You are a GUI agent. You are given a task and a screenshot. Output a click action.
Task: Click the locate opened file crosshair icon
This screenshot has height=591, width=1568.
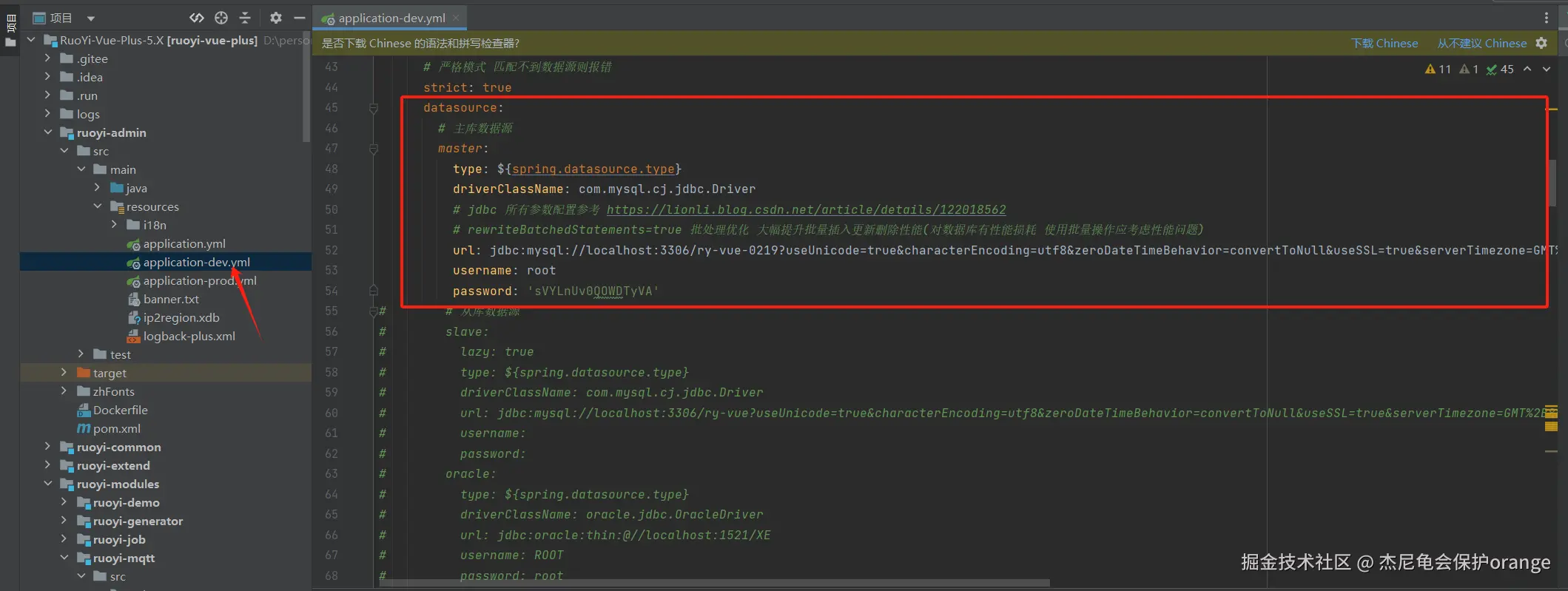221,18
